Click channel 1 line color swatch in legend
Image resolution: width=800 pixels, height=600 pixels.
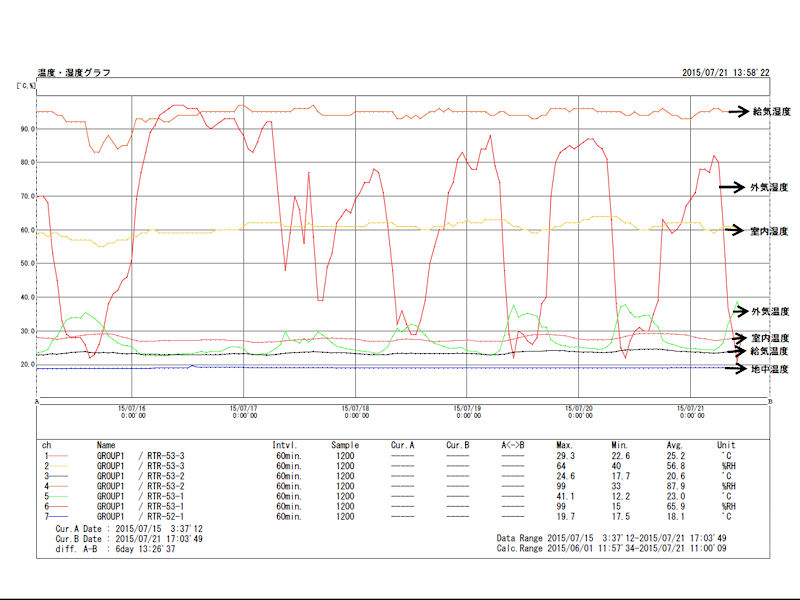point(68,454)
